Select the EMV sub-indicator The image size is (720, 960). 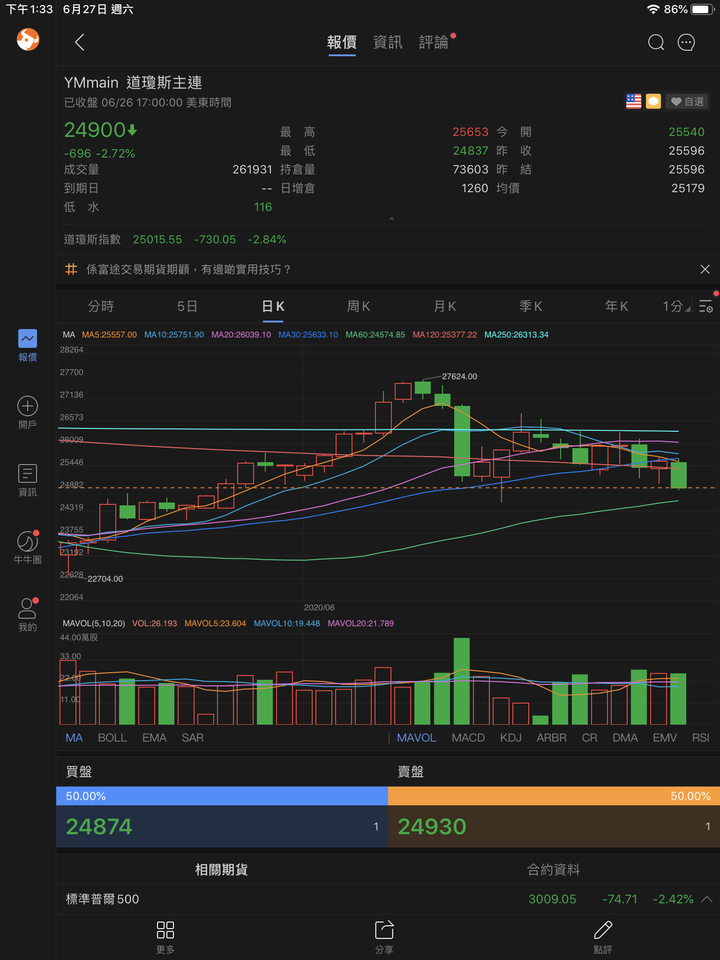click(x=665, y=738)
